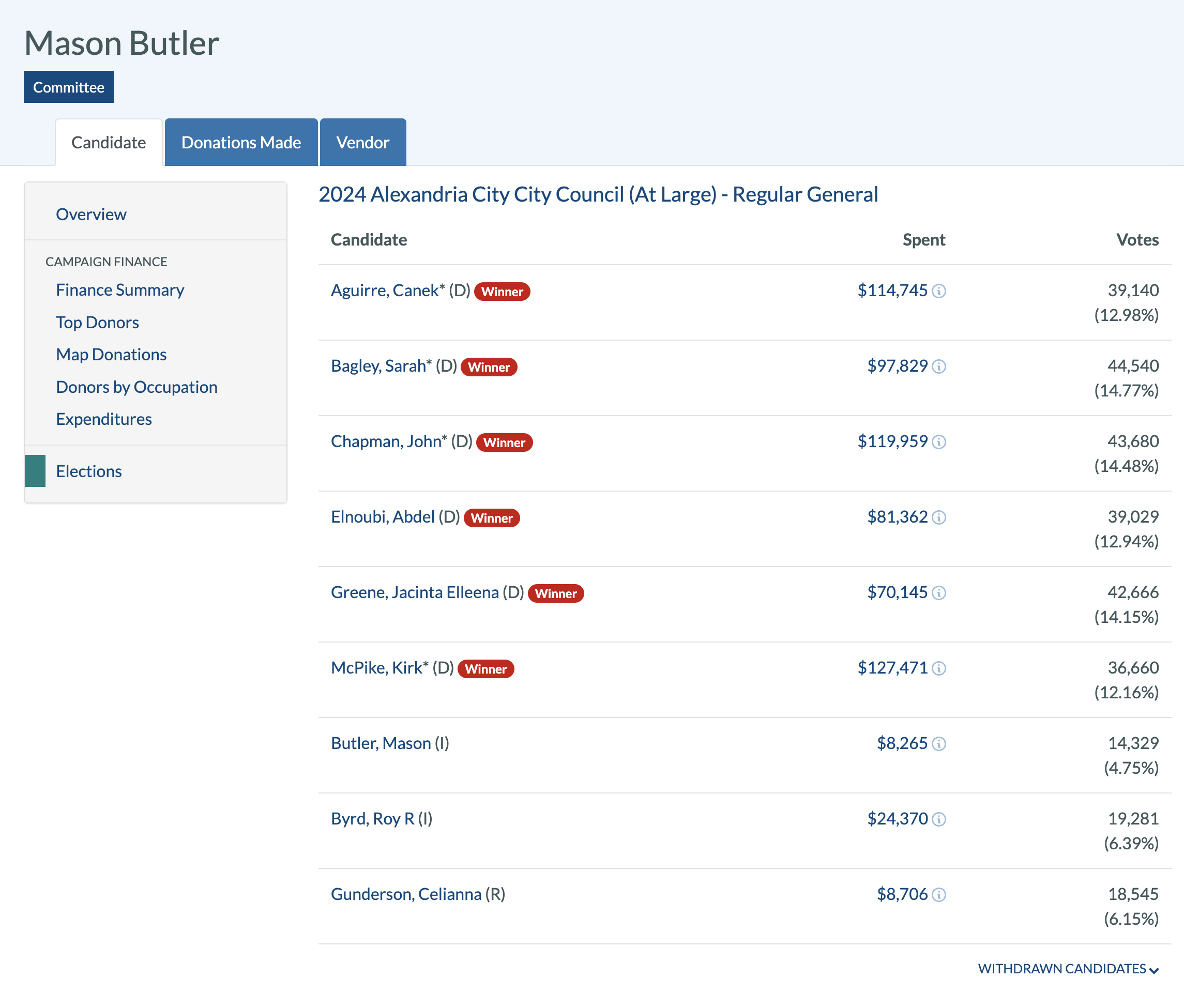Click info icon beside McPike's $127,471
Viewport: 1184px width, 1008px height.
click(939, 668)
